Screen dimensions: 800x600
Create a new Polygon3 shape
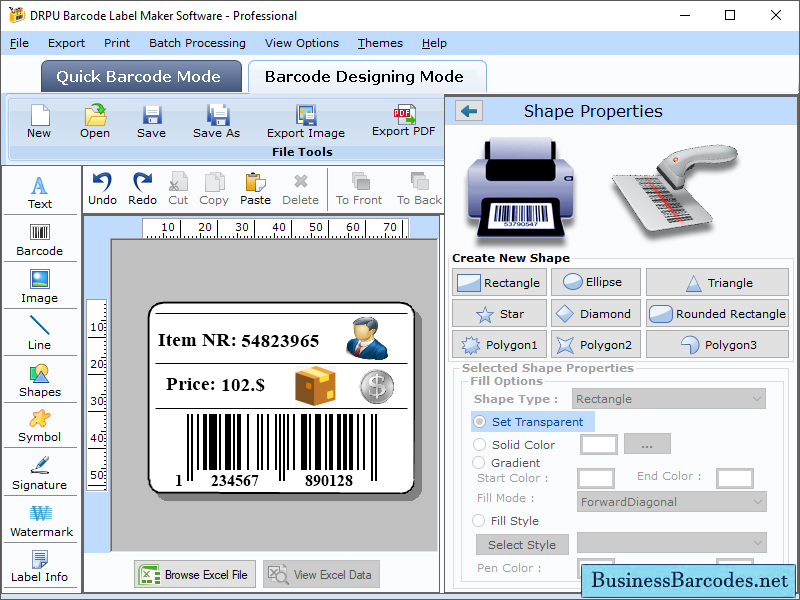click(x=717, y=345)
